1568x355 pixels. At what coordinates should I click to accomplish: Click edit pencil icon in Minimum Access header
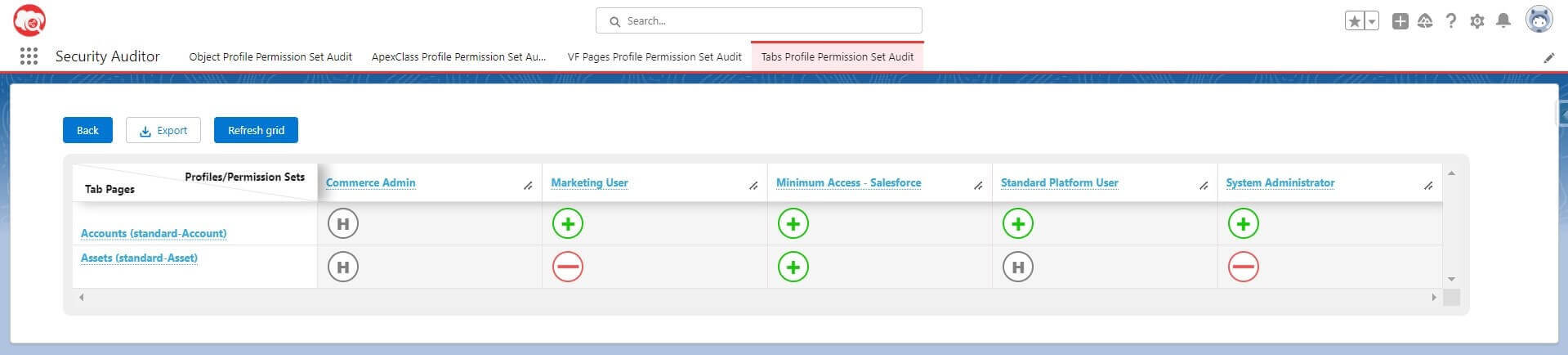tap(978, 186)
